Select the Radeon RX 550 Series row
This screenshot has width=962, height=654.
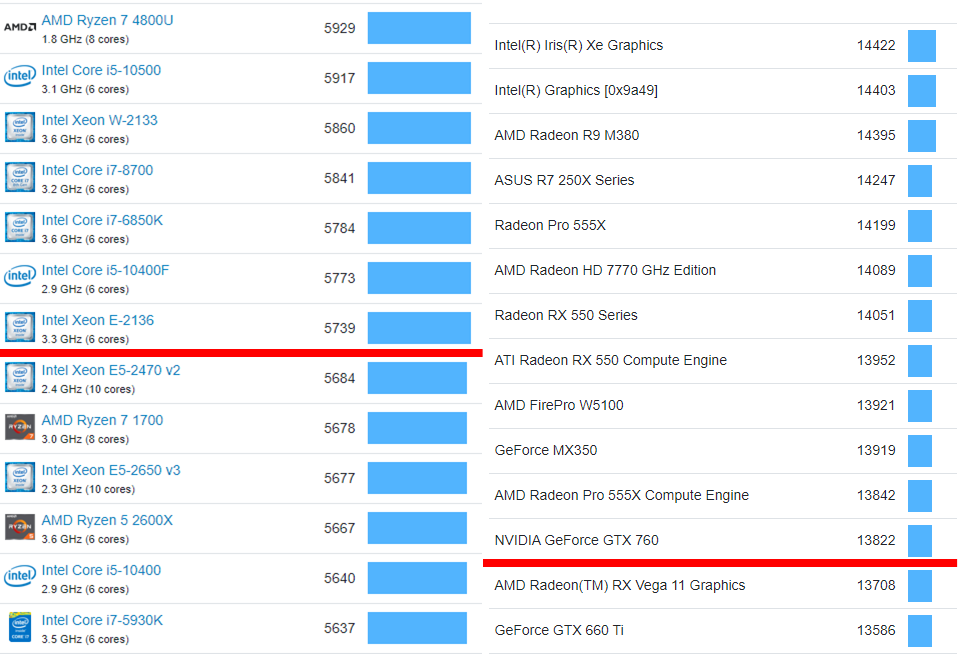coord(723,316)
